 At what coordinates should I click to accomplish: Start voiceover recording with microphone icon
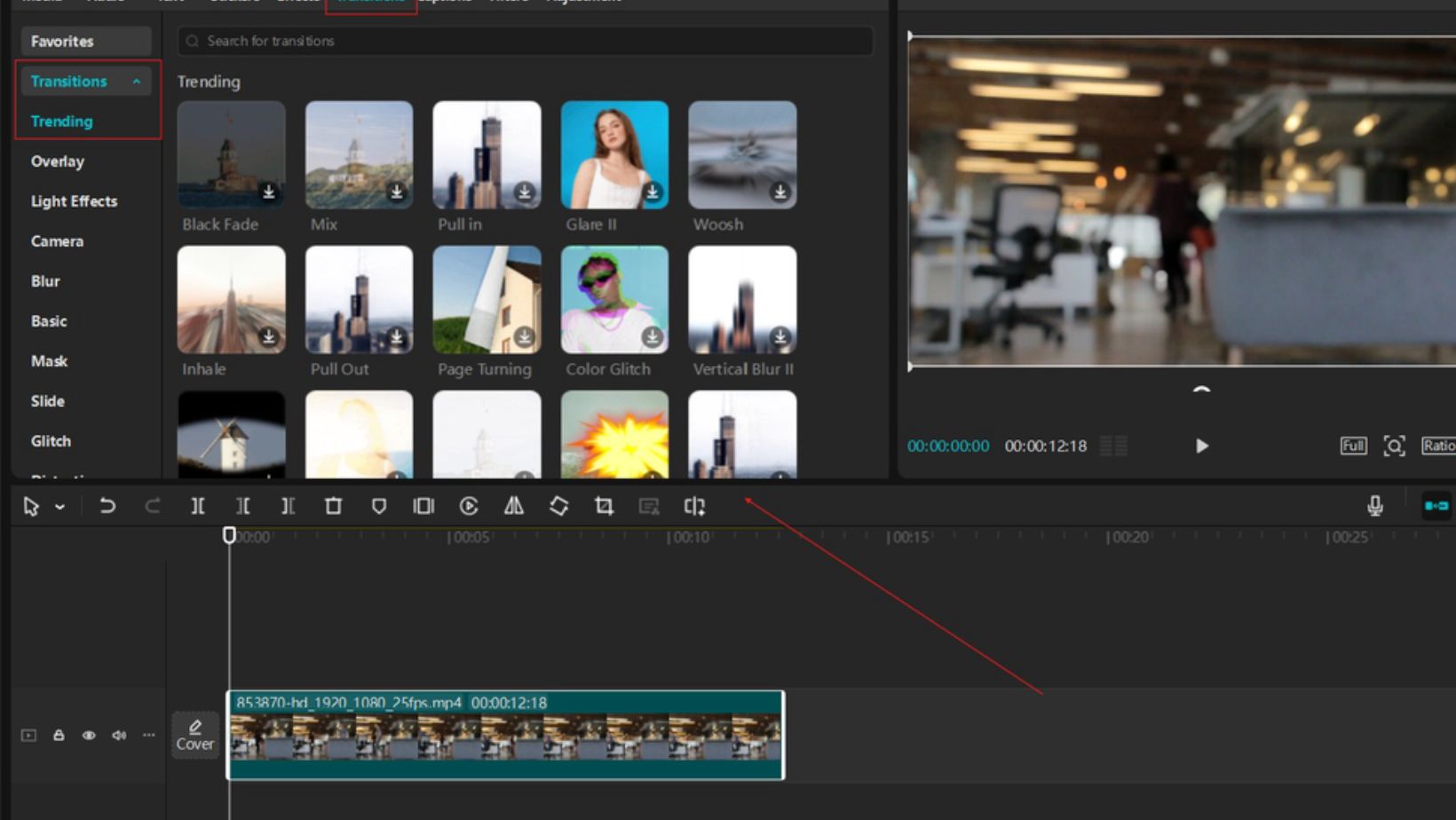1375,506
